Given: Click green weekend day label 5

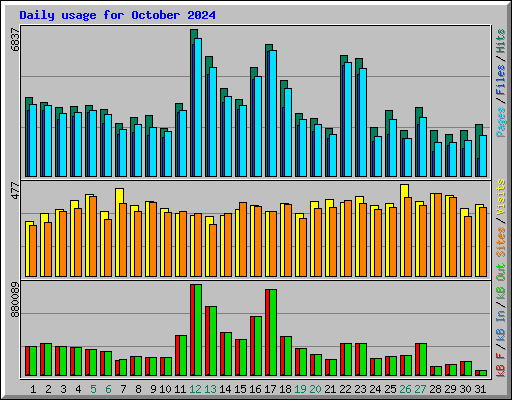Looking at the screenshot, I should pyautogui.click(x=93, y=389).
